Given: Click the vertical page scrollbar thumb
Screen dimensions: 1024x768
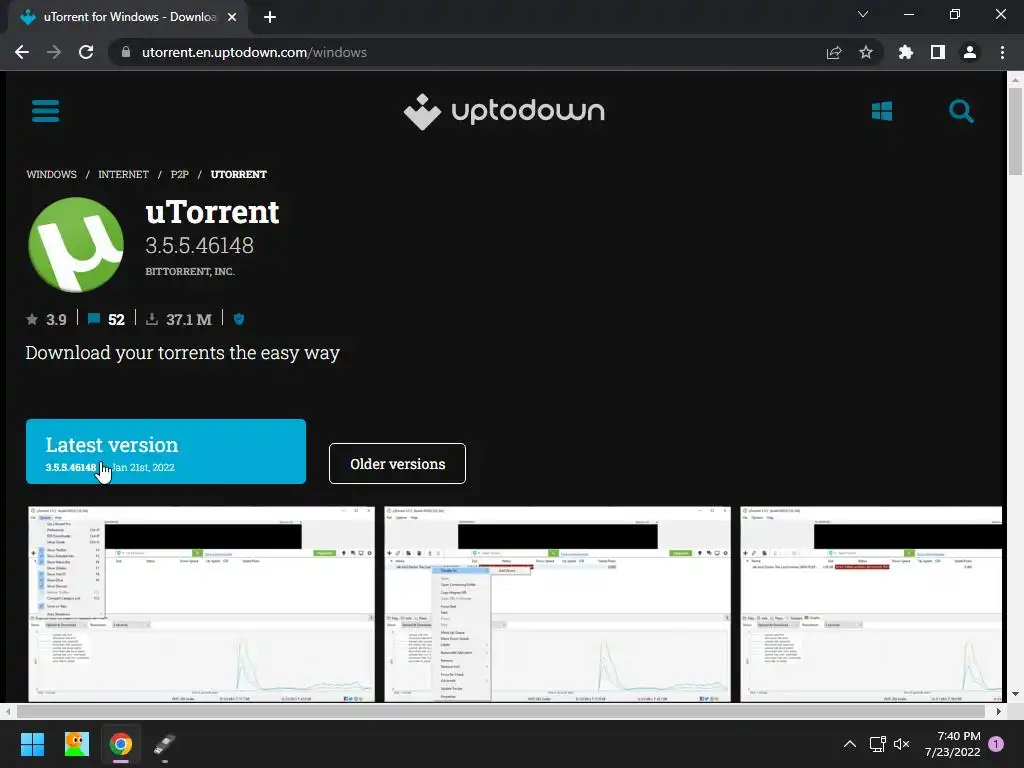Looking at the screenshot, I should [1015, 131].
